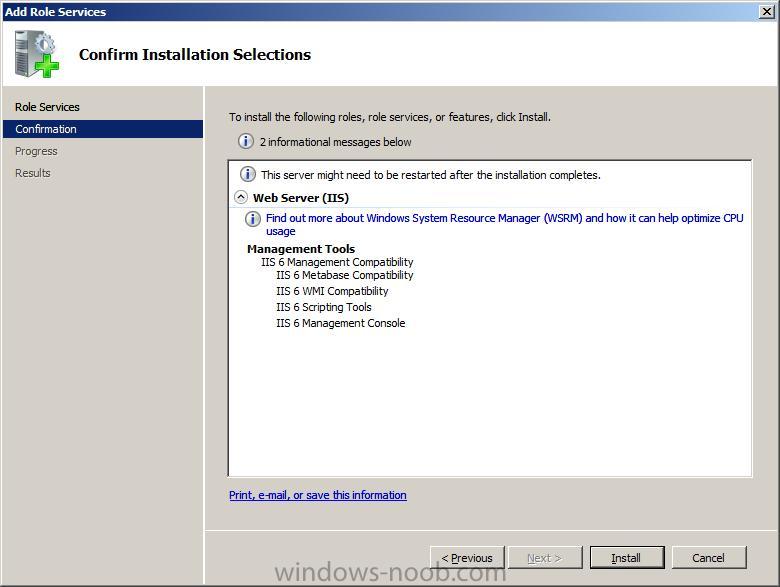This screenshot has width=780, height=587.
Task: Click info icon beside server restart message
Action: pyautogui.click(x=248, y=174)
